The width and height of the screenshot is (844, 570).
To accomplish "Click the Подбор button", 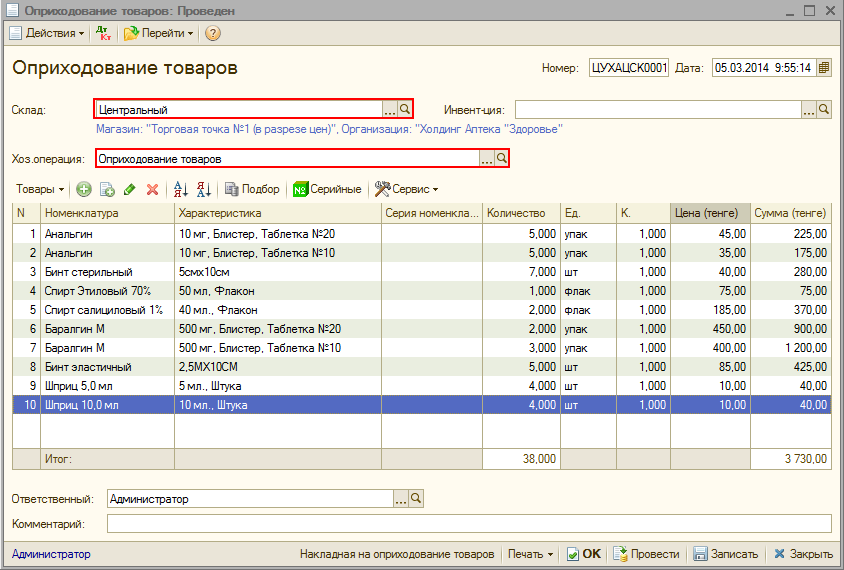I will [x=252, y=189].
